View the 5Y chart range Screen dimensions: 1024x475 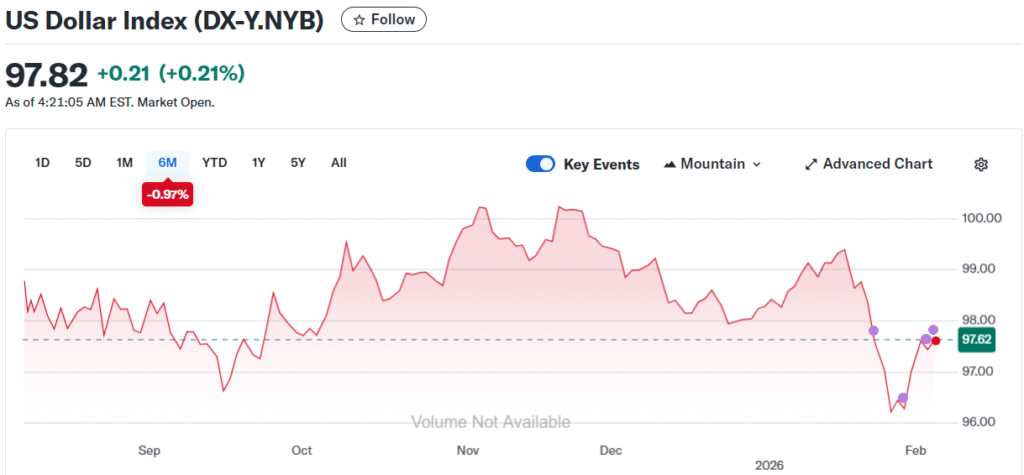click(298, 163)
